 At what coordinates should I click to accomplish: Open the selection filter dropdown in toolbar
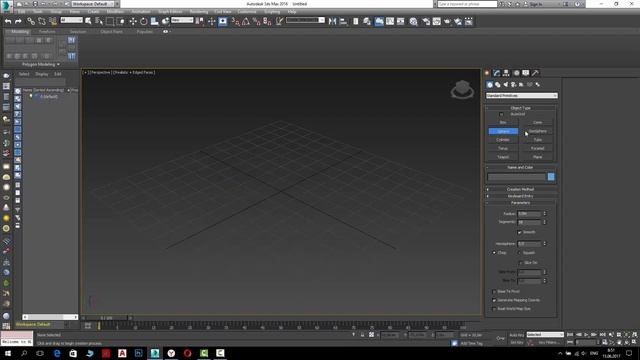click(71, 20)
